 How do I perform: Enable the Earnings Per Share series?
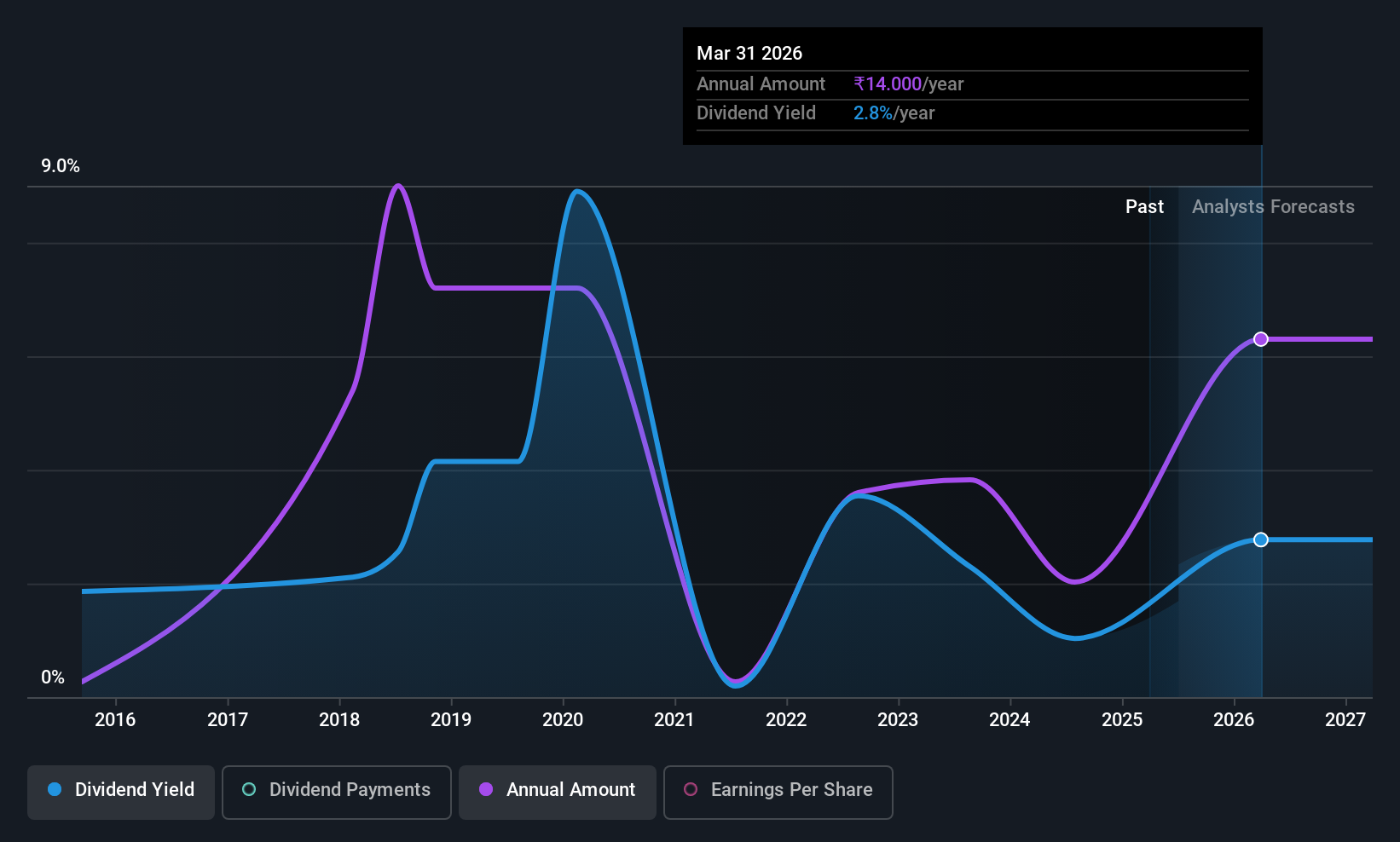pyautogui.click(x=778, y=793)
